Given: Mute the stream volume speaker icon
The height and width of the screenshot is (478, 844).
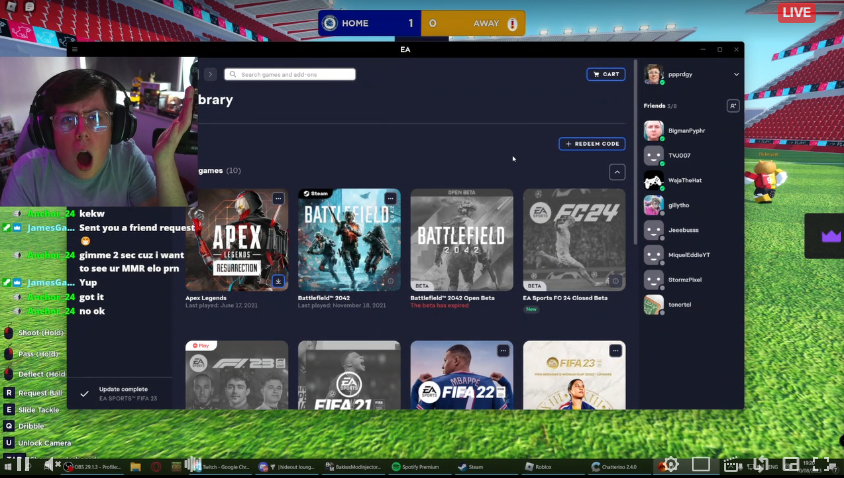Looking at the screenshot, I should pos(52,464).
